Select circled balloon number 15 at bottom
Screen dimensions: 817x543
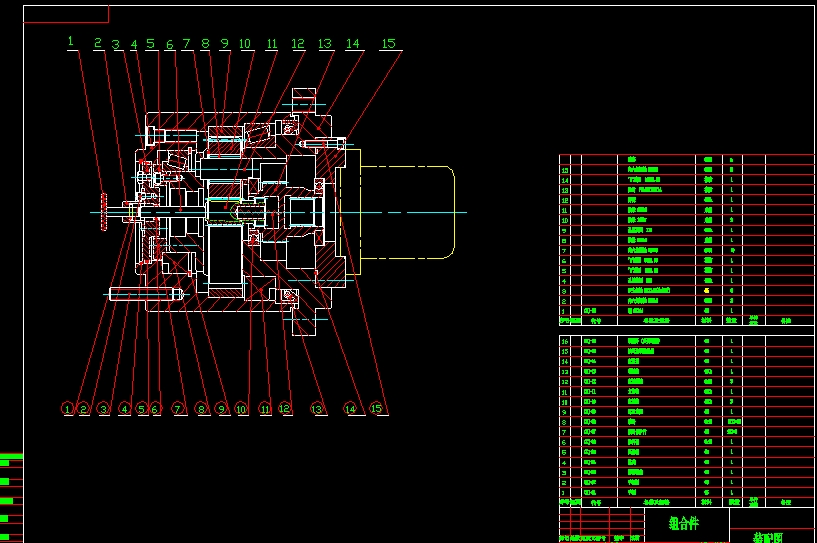[x=376, y=408]
